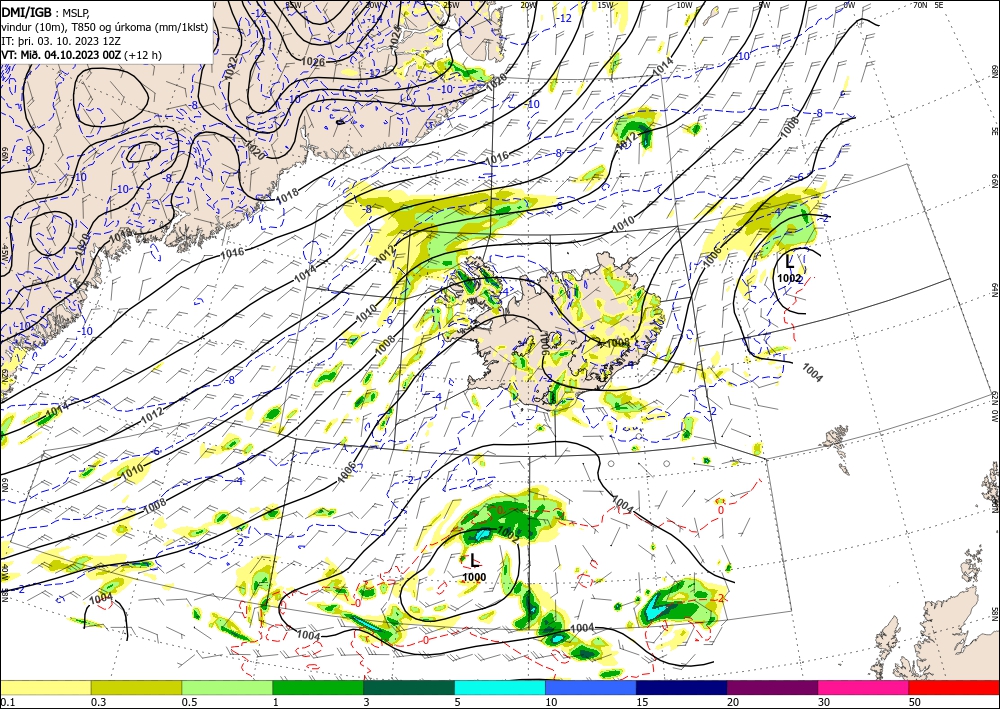This screenshot has height=709, width=1000.
Task: Click the legend scale value '30'
Action: pos(824,702)
